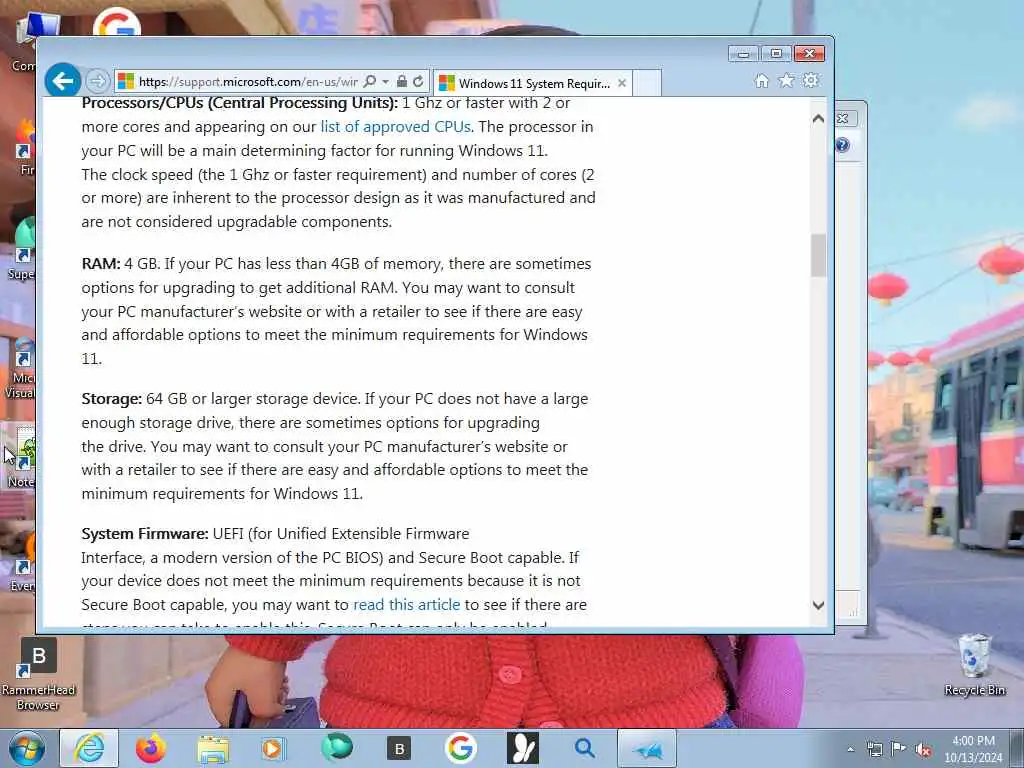
Task: Close the Internet Explorer window
Action: 810,54
